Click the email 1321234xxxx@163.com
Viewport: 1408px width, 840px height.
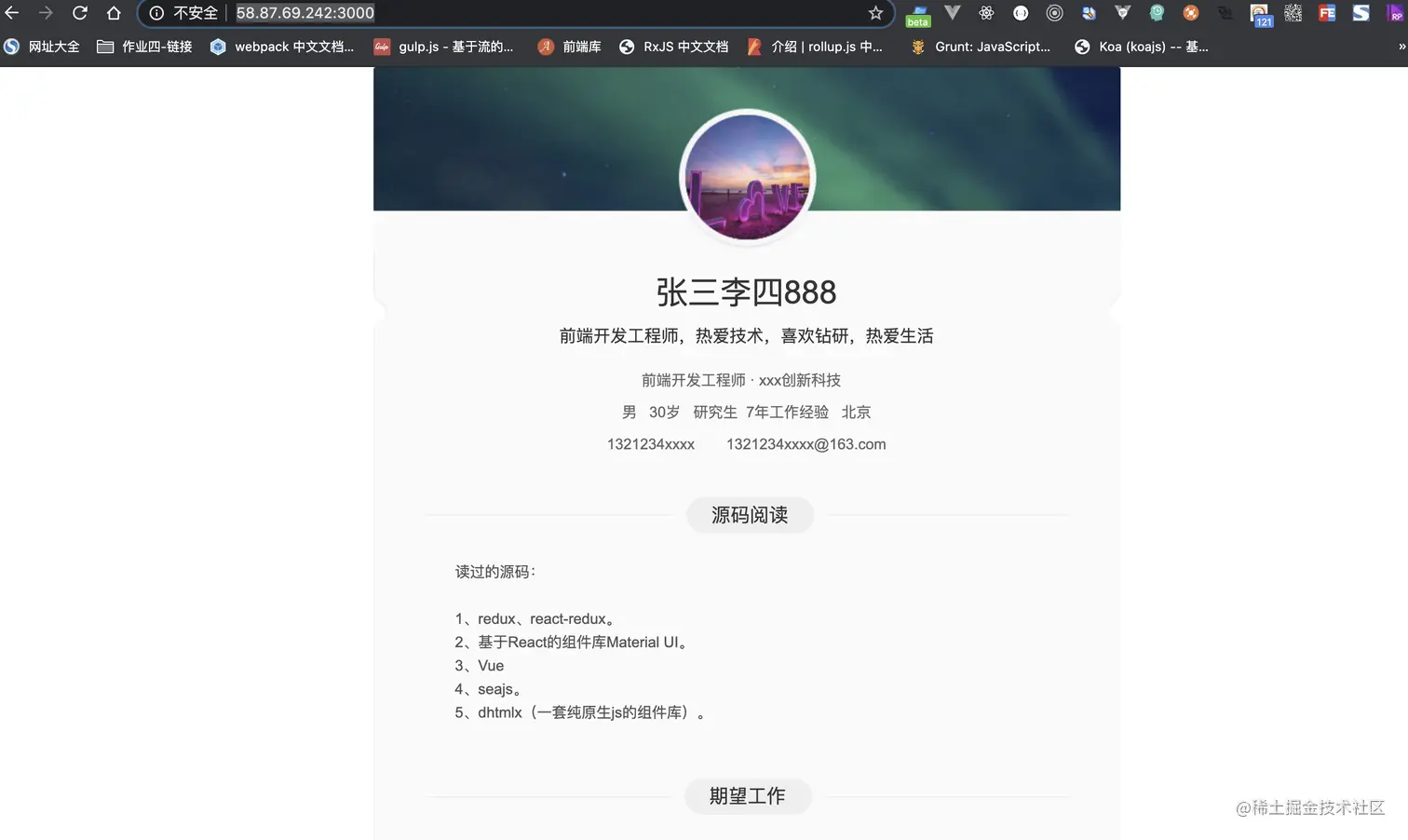click(806, 444)
